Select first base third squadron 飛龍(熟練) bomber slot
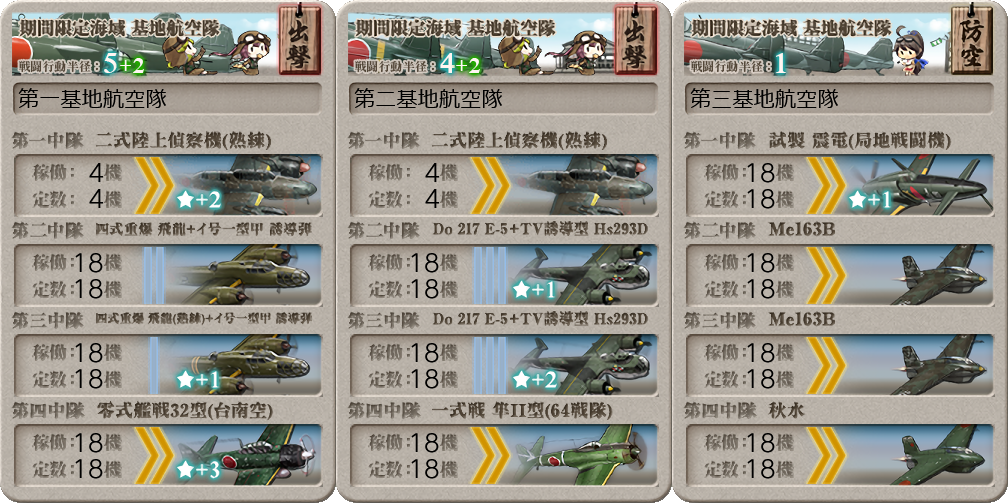Screen dimensions: 1008x503 tap(168, 365)
